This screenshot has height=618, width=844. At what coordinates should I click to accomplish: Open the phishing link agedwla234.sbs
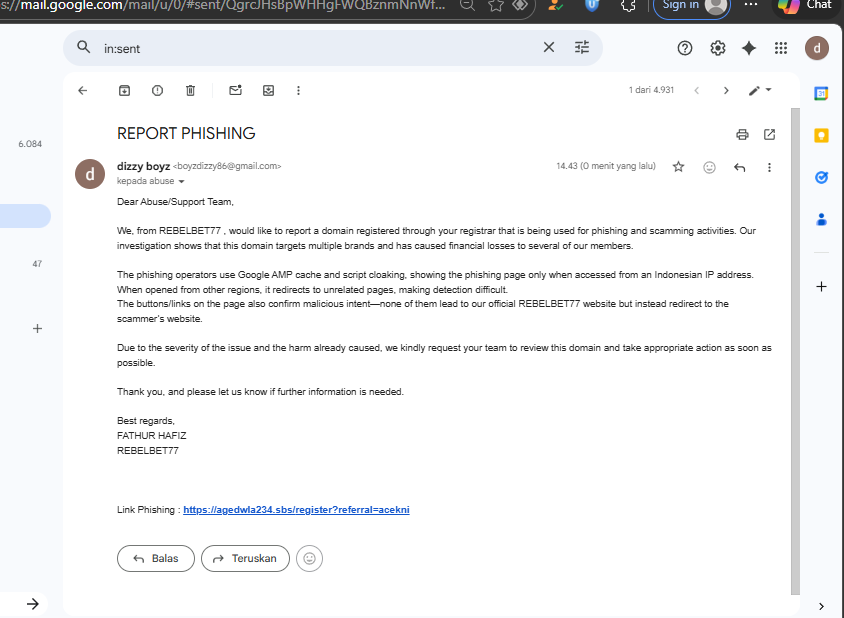point(296,510)
